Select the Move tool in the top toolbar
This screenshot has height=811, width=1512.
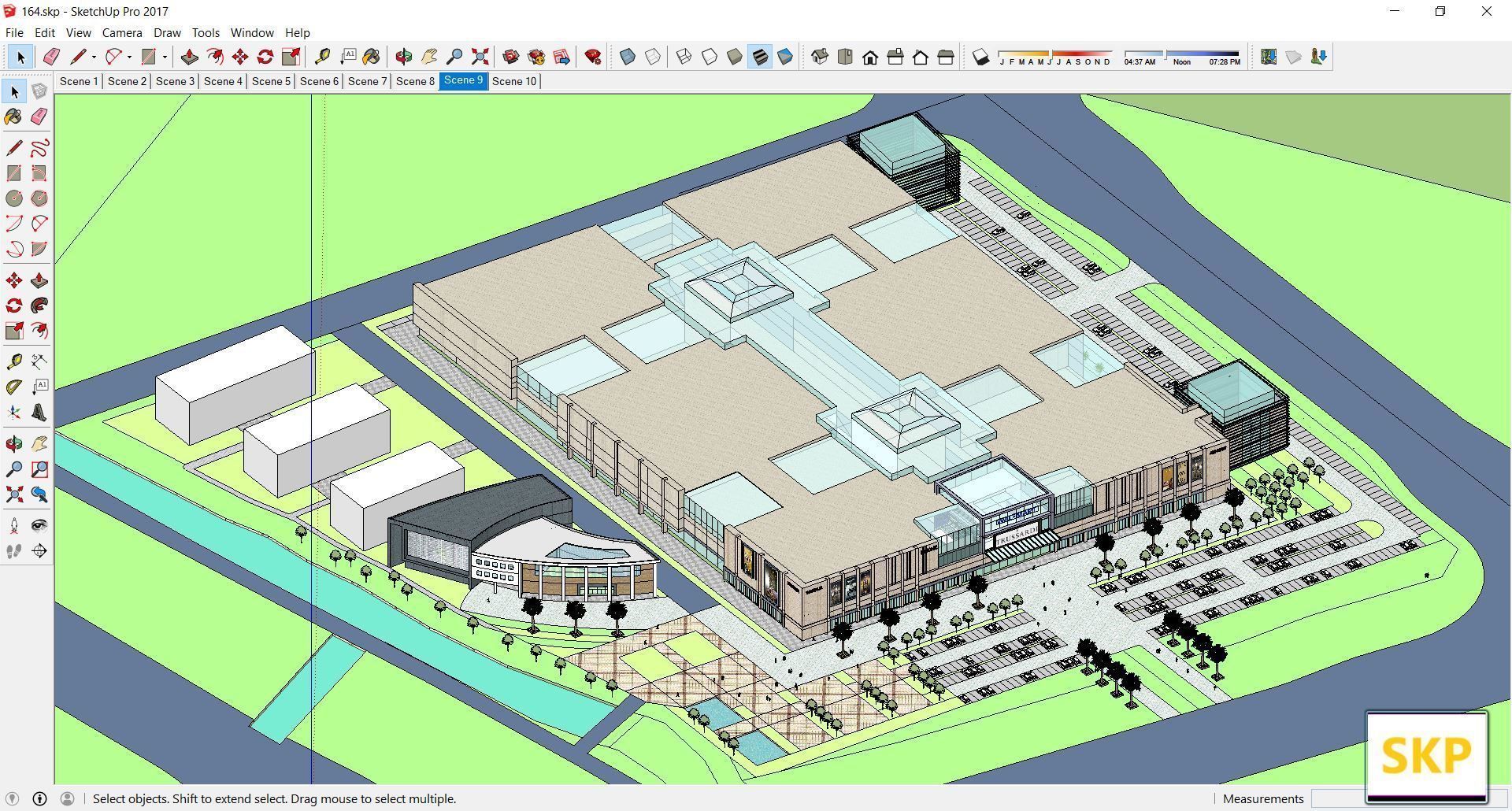(x=240, y=57)
